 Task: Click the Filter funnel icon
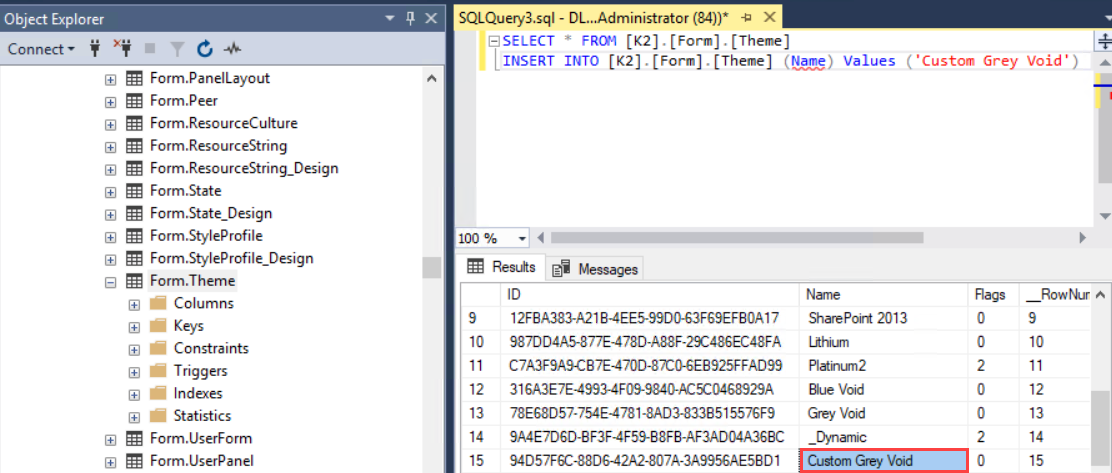click(x=177, y=49)
